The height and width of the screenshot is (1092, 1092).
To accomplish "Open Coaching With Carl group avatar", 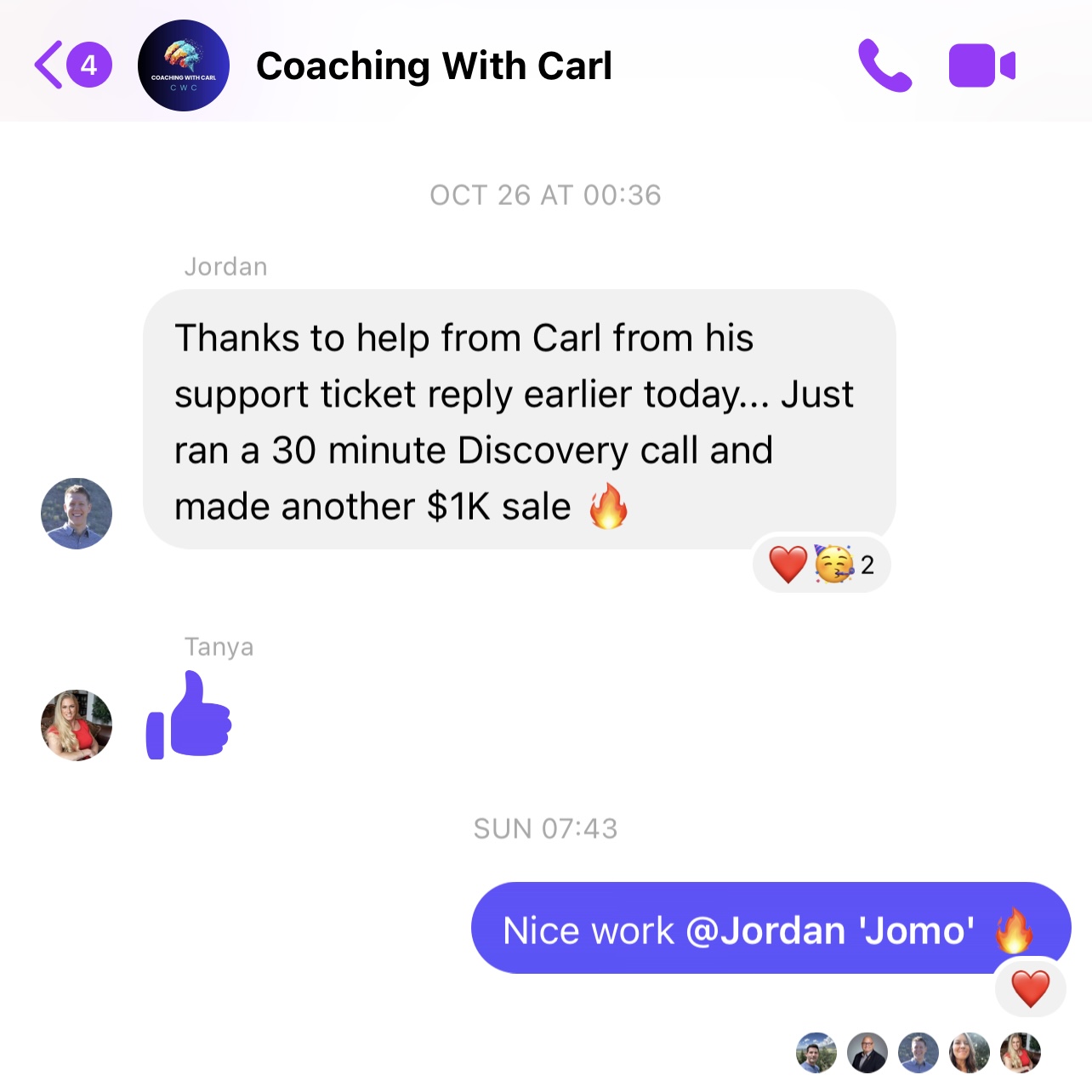I will coord(184,66).
